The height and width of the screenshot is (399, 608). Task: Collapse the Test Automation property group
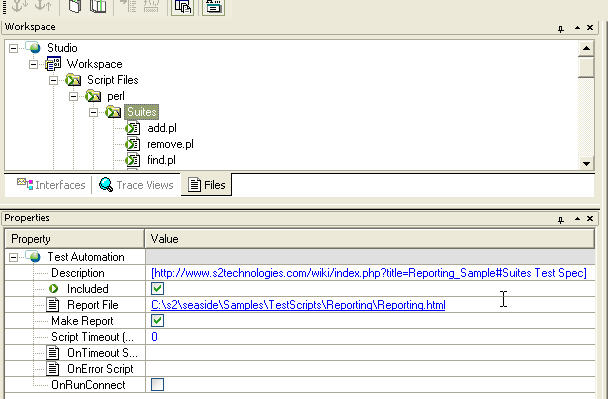pyautogui.click(x=14, y=257)
